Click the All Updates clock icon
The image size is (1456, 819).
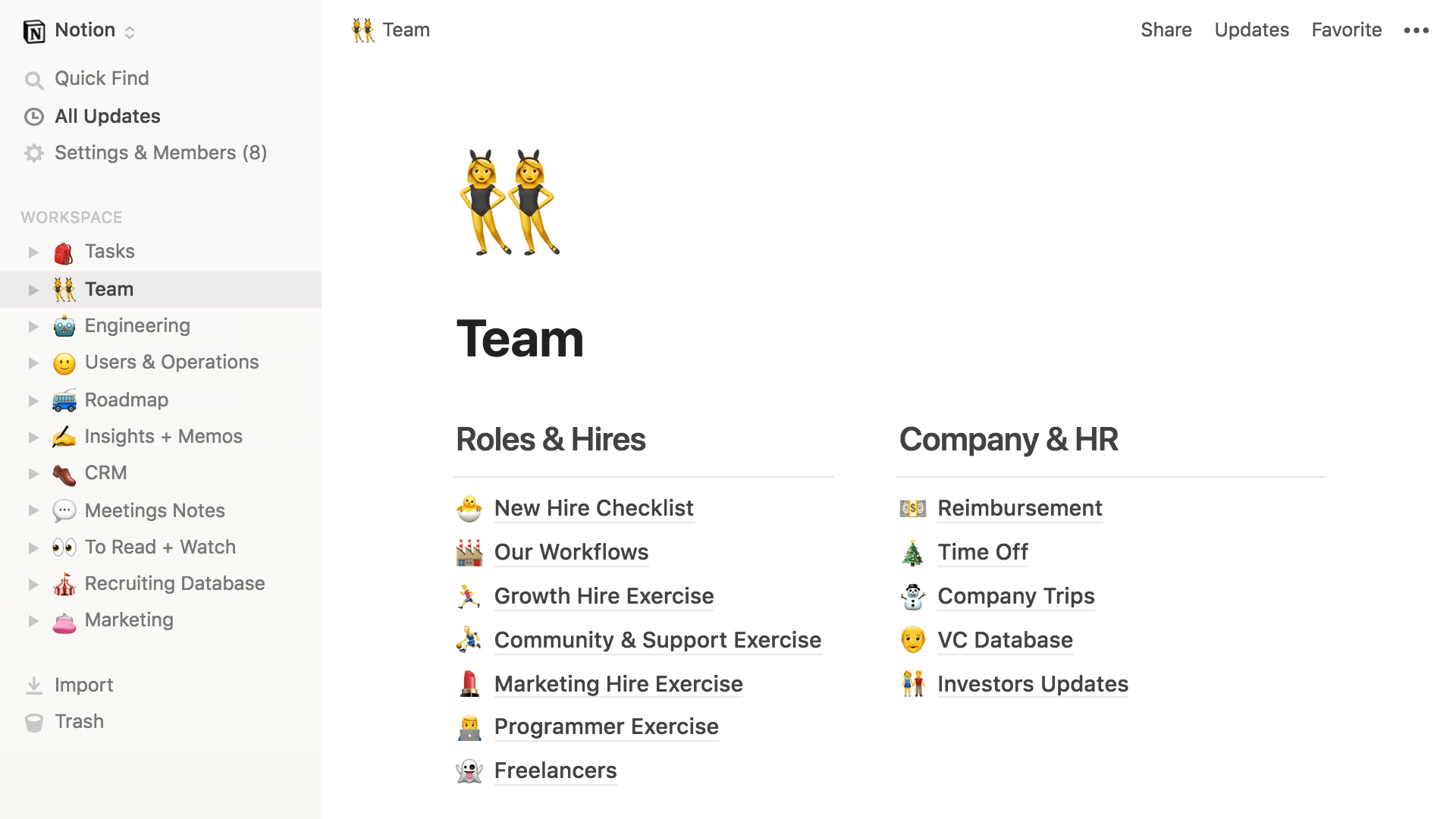[33, 115]
